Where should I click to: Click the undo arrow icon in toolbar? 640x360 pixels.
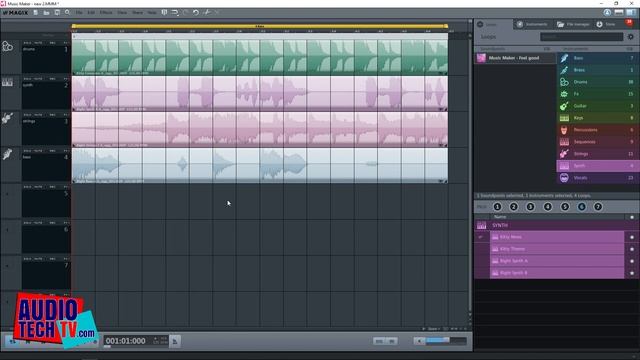click(x=196, y=13)
